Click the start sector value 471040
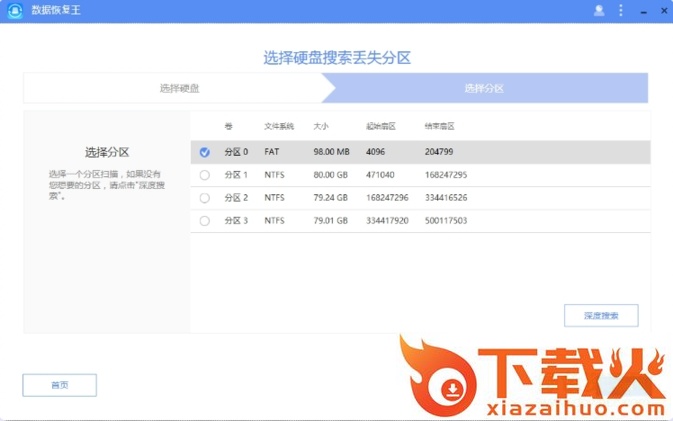Screen dimensions: 673x421 click(380, 175)
